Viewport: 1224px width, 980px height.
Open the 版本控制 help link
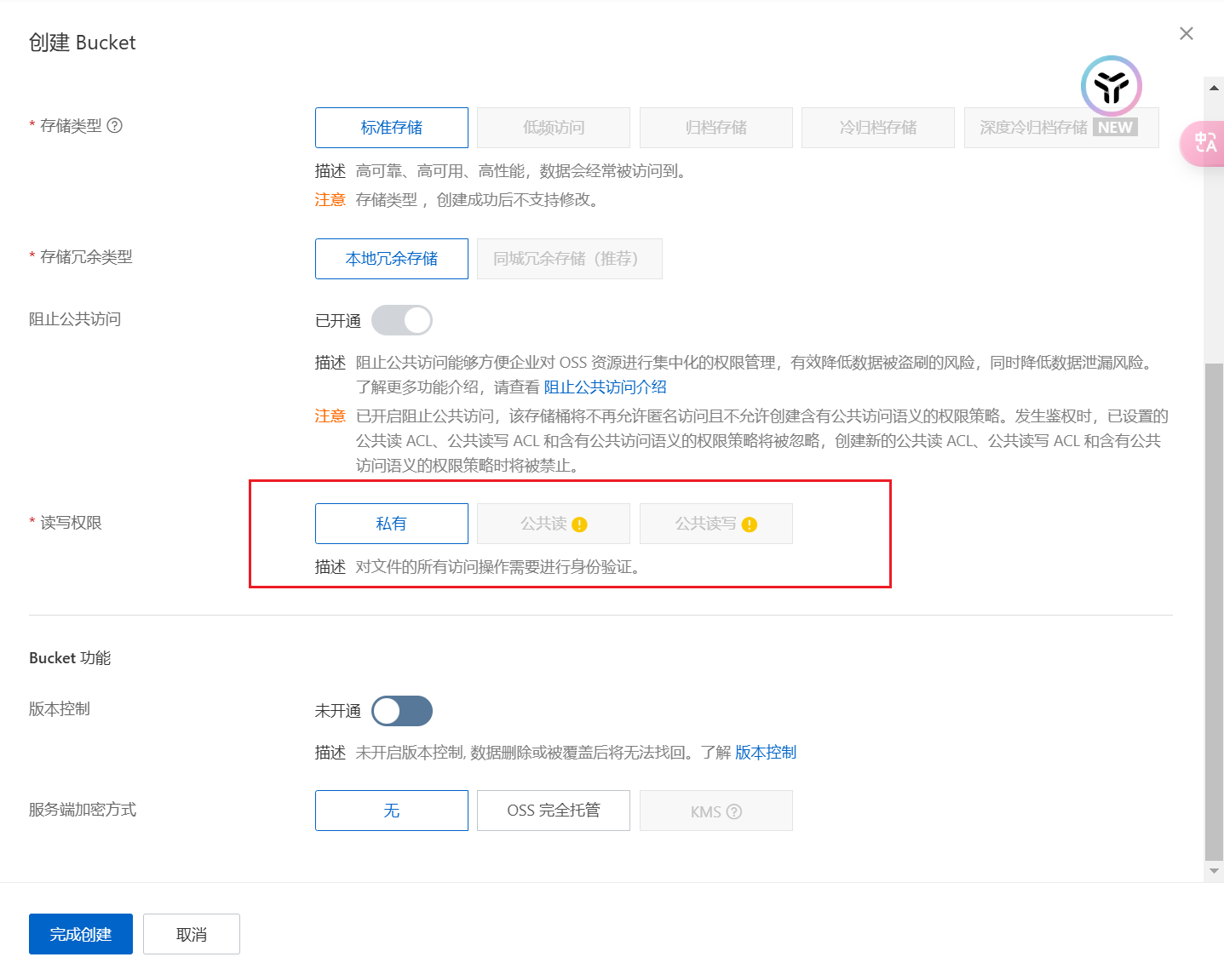click(x=765, y=753)
